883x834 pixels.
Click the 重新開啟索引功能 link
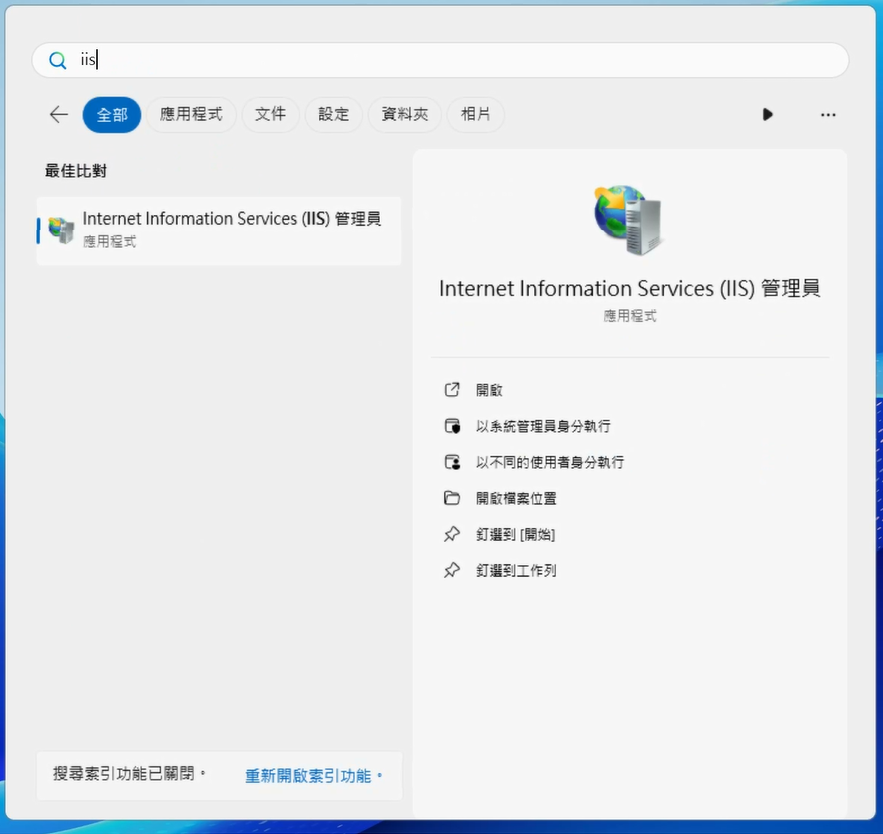click(313, 776)
